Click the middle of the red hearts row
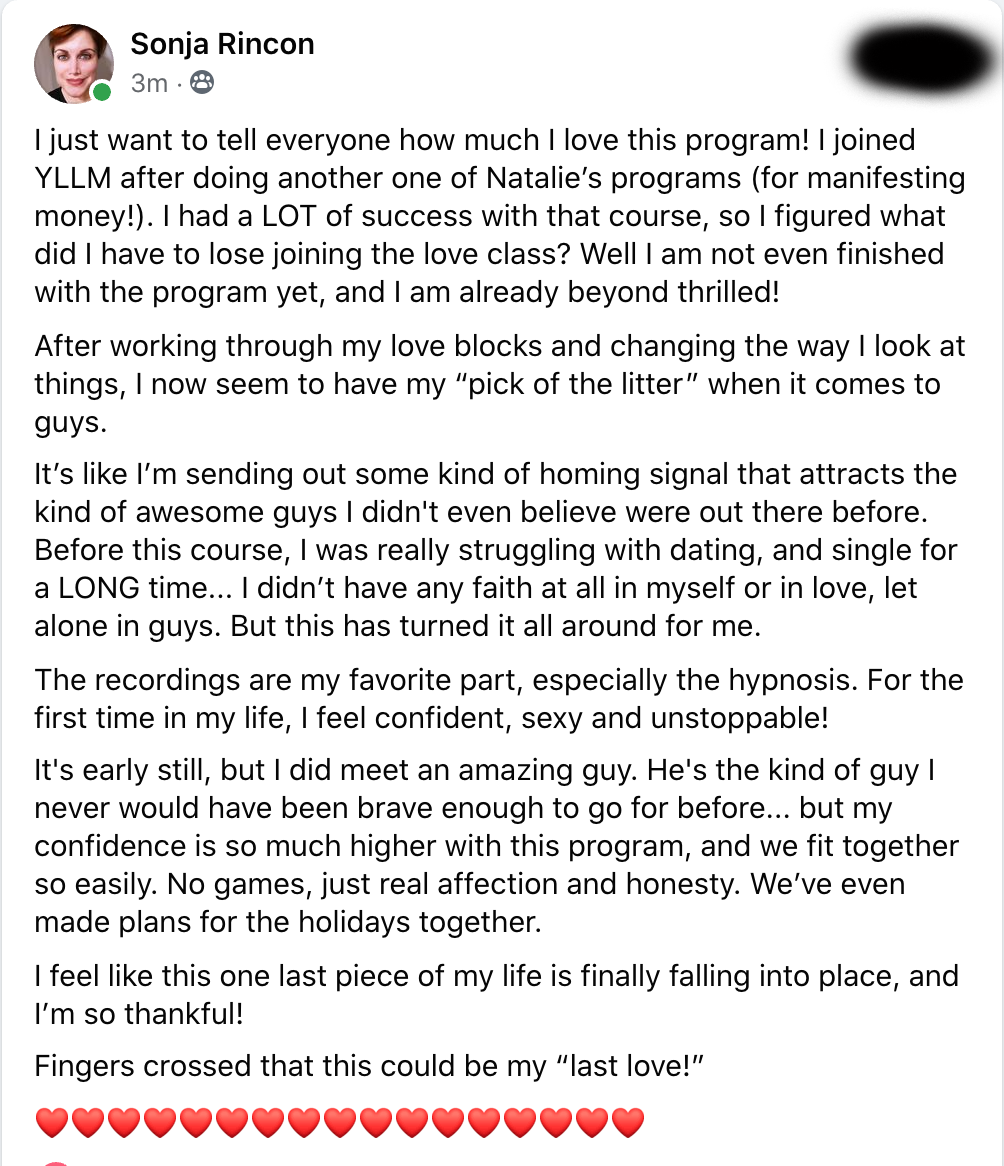This screenshot has height=1166, width=1004. coord(339,1123)
